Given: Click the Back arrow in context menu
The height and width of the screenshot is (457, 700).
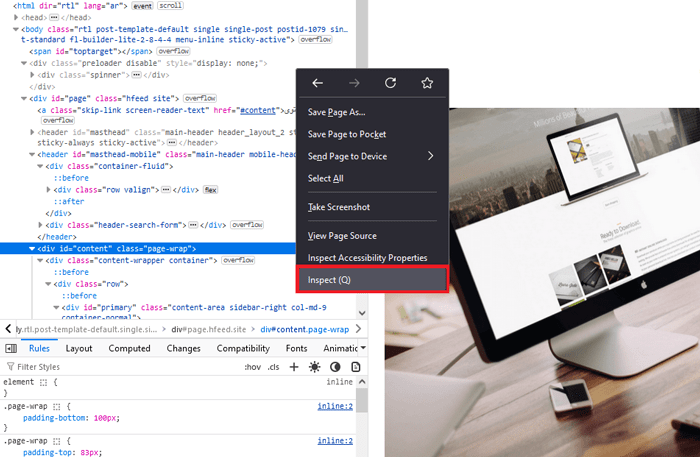Looking at the screenshot, I should tap(317, 83).
